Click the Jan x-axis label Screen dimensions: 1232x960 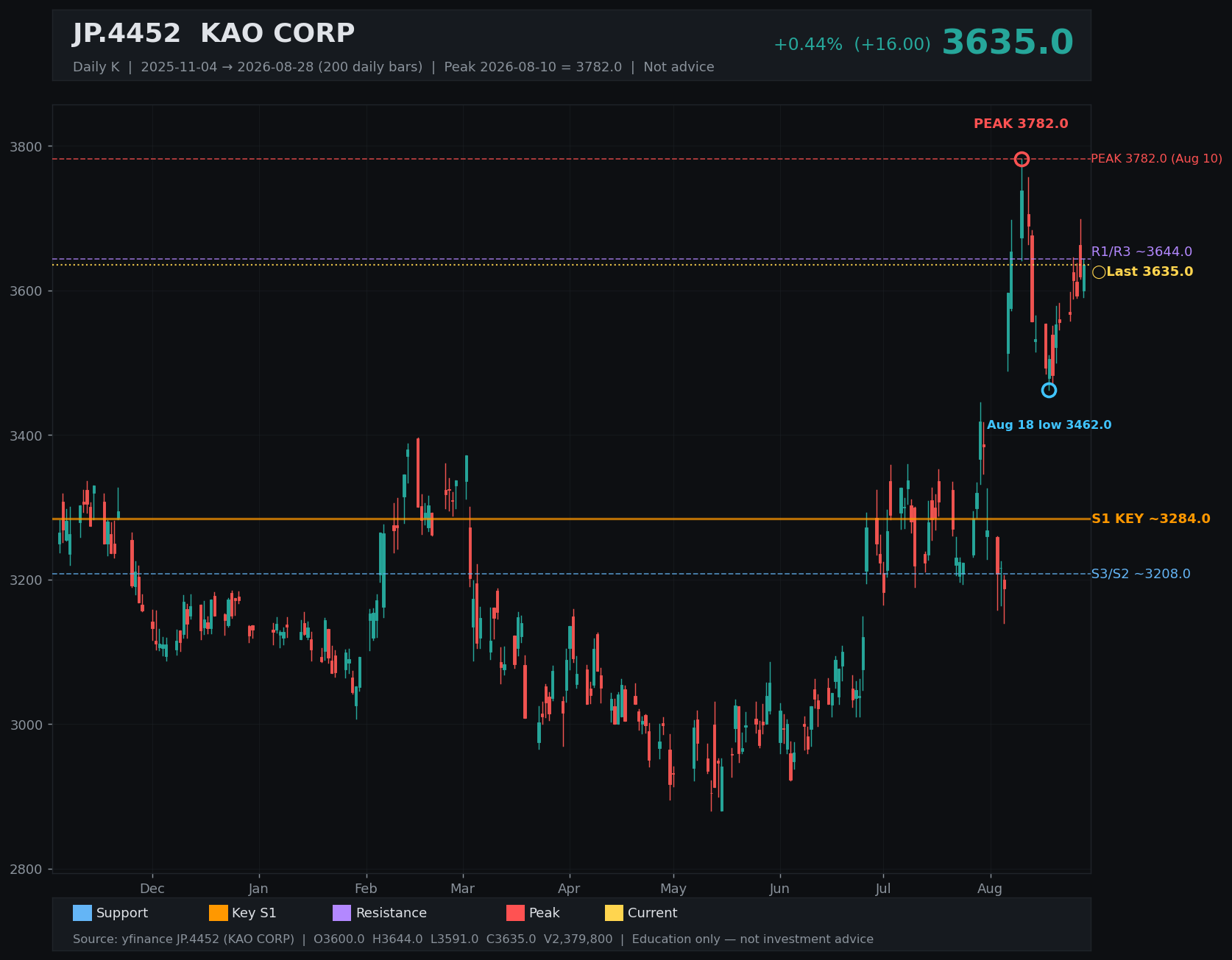pyautogui.click(x=258, y=889)
